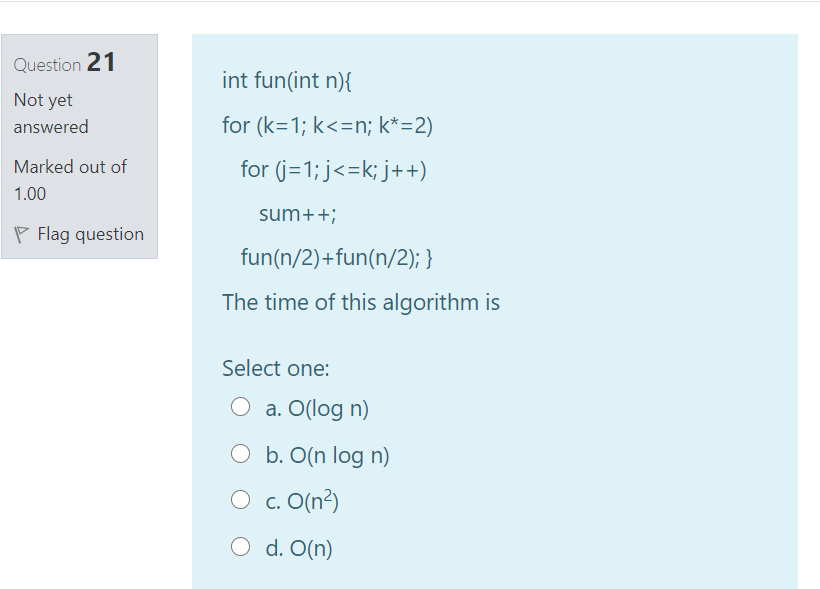
Task: Click the answer label 'd. O(n)'
Action: click(x=299, y=549)
